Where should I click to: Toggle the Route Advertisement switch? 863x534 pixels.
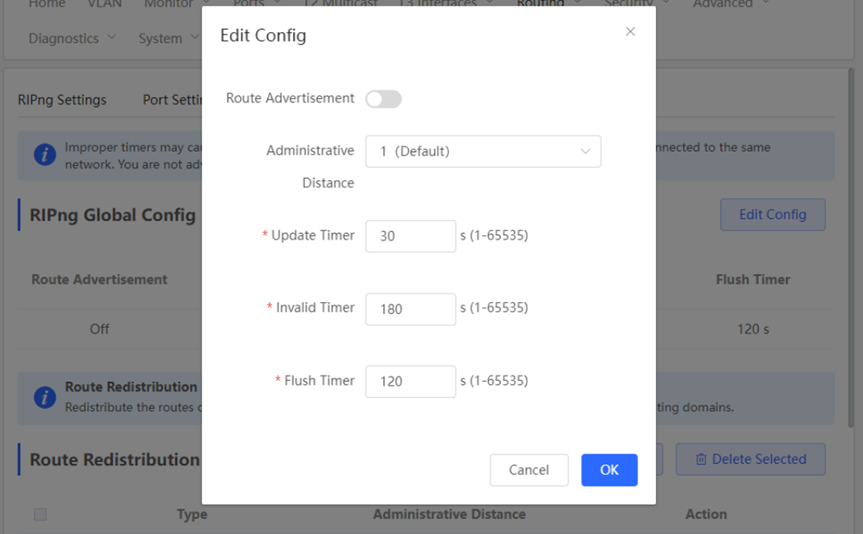click(383, 99)
